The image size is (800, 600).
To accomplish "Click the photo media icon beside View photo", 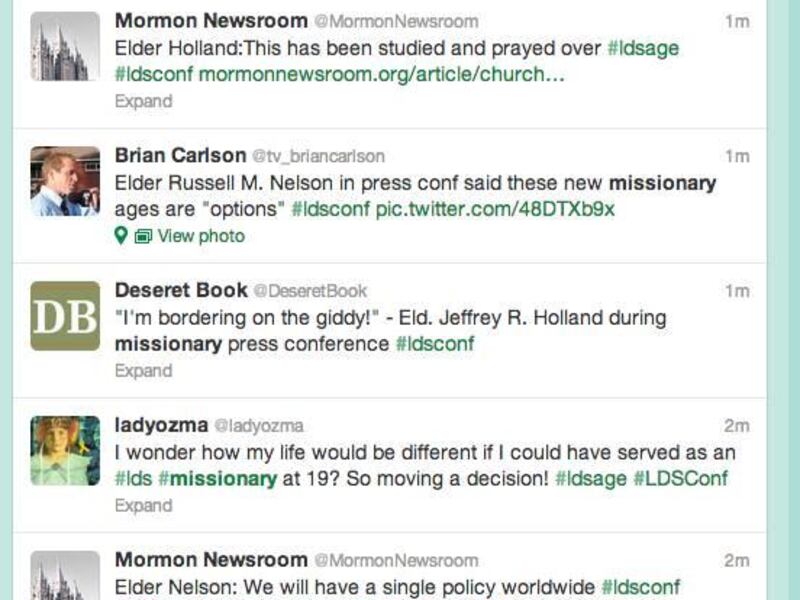I will pyautogui.click(x=143, y=236).
